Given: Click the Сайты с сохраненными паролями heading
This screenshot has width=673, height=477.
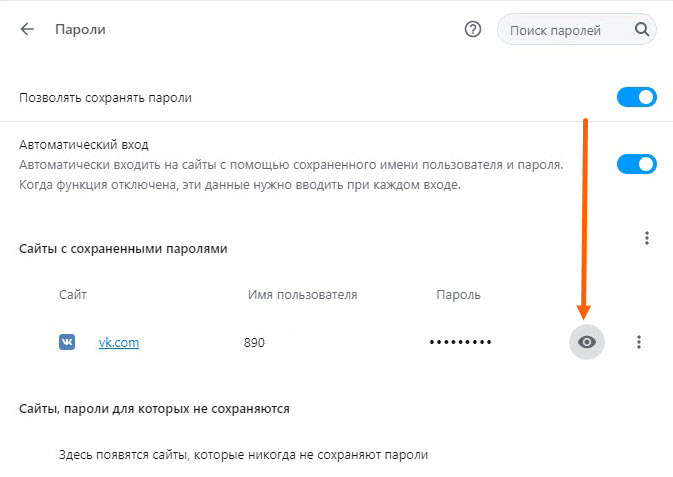Looking at the screenshot, I should 123,248.
